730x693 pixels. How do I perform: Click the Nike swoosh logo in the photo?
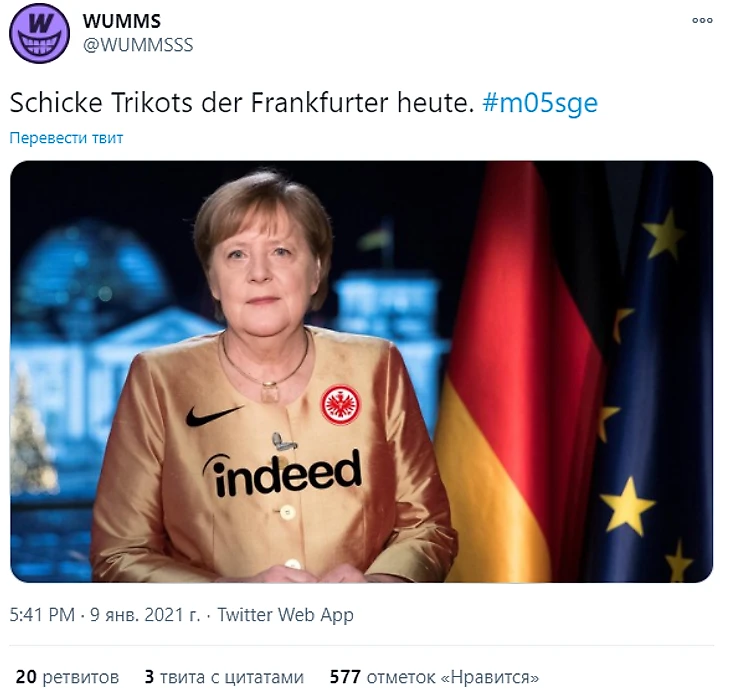(x=213, y=415)
